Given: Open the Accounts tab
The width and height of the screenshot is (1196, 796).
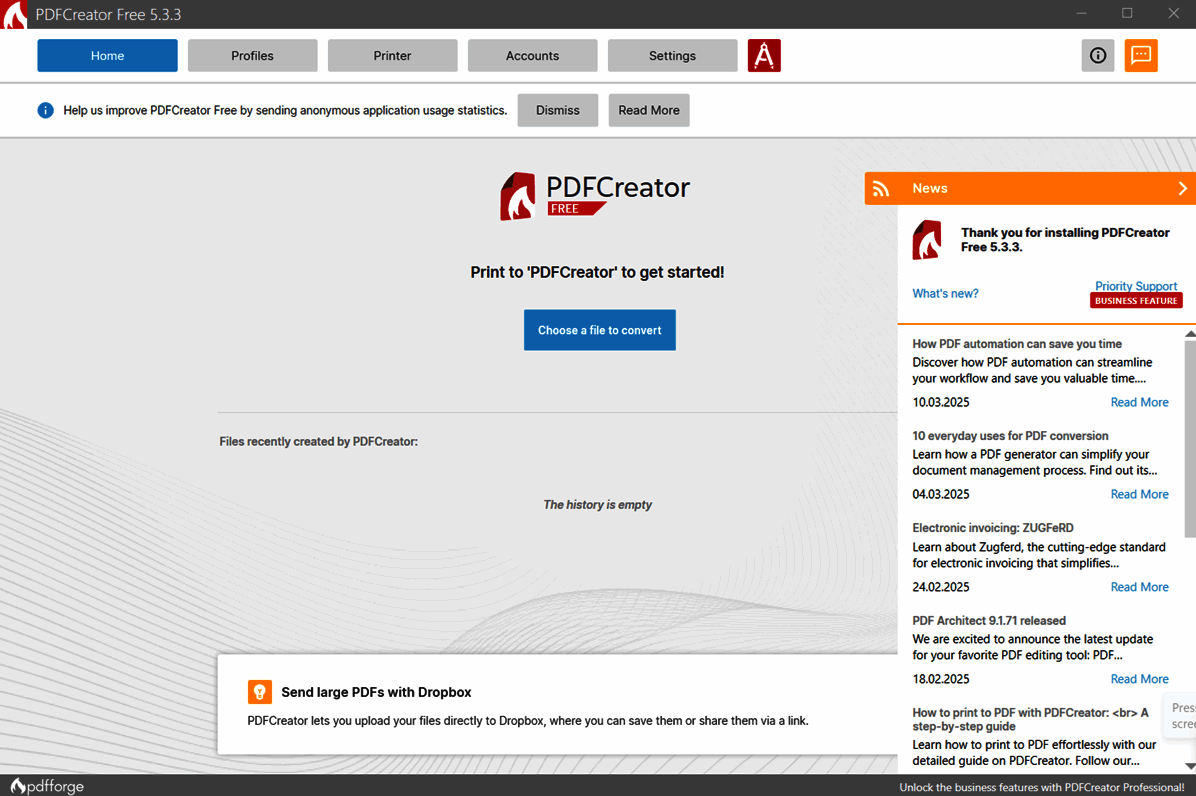Looking at the screenshot, I should pos(532,56).
